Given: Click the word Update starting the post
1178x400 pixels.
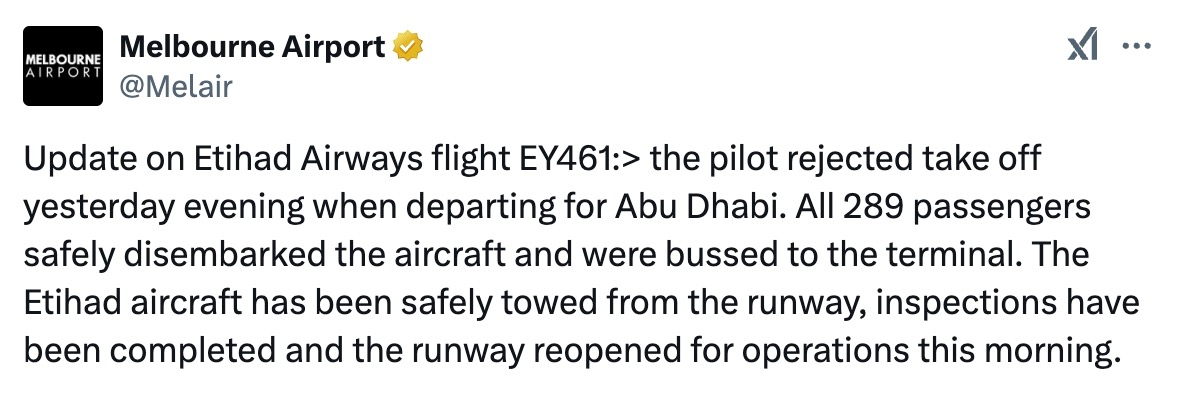Looking at the screenshot, I should [71, 160].
